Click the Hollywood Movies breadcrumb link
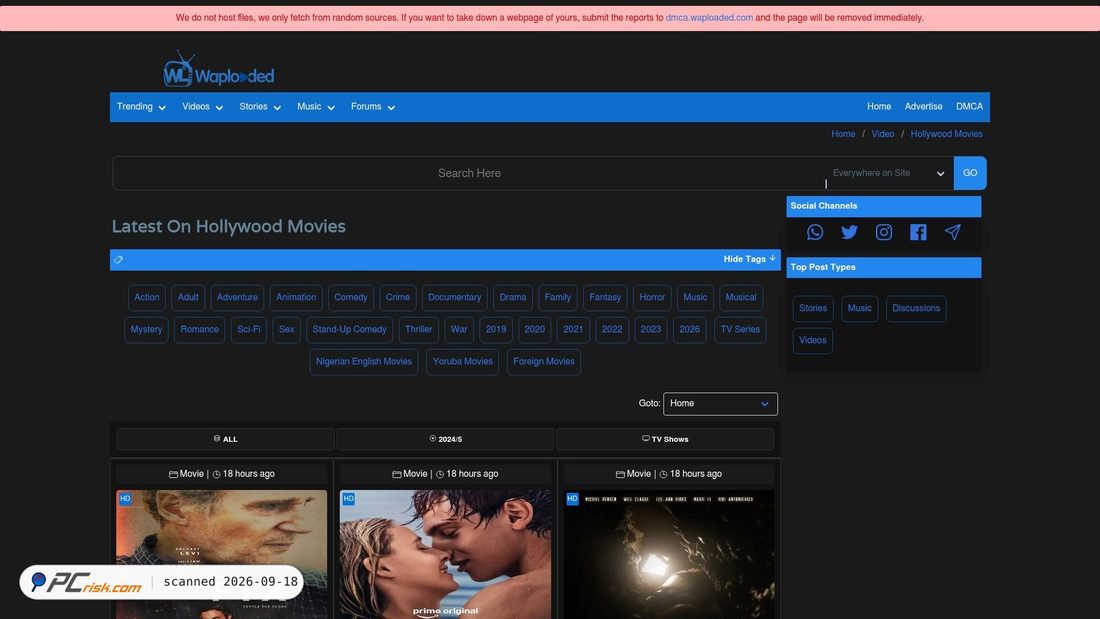The image size is (1100, 619). pyautogui.click(x=946, y=134)
